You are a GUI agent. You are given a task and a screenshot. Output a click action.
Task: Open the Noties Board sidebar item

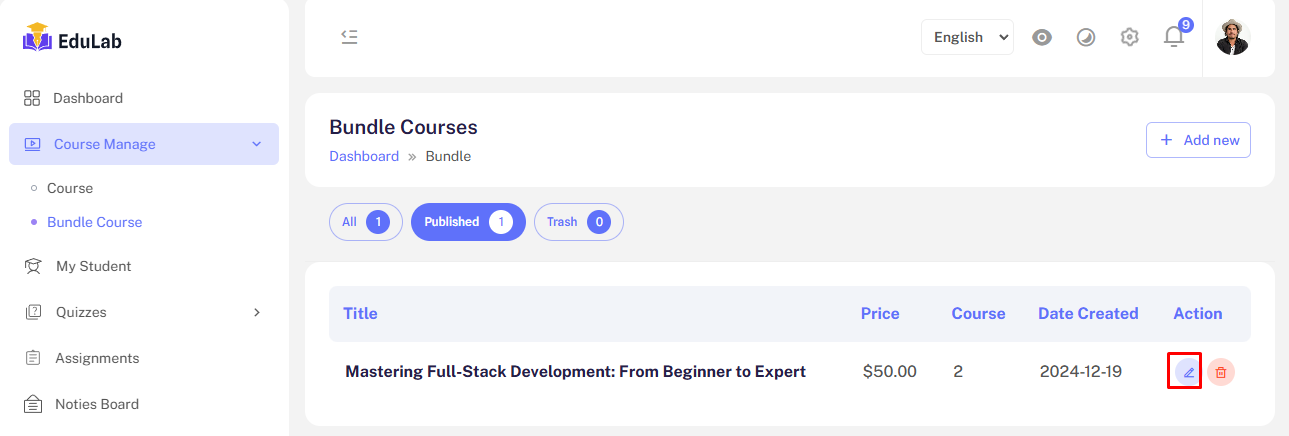[x=96, y=404]
